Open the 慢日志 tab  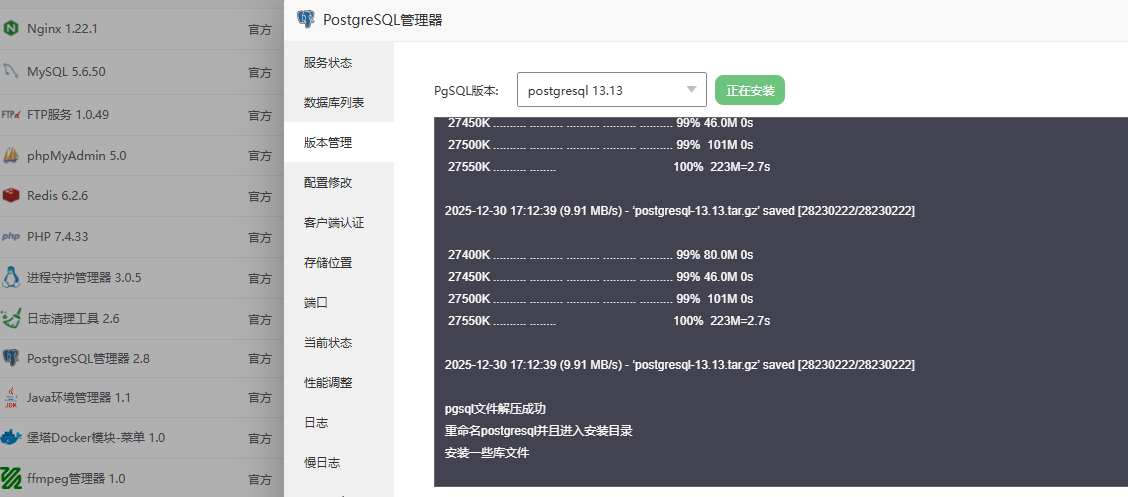click(322, 463)
